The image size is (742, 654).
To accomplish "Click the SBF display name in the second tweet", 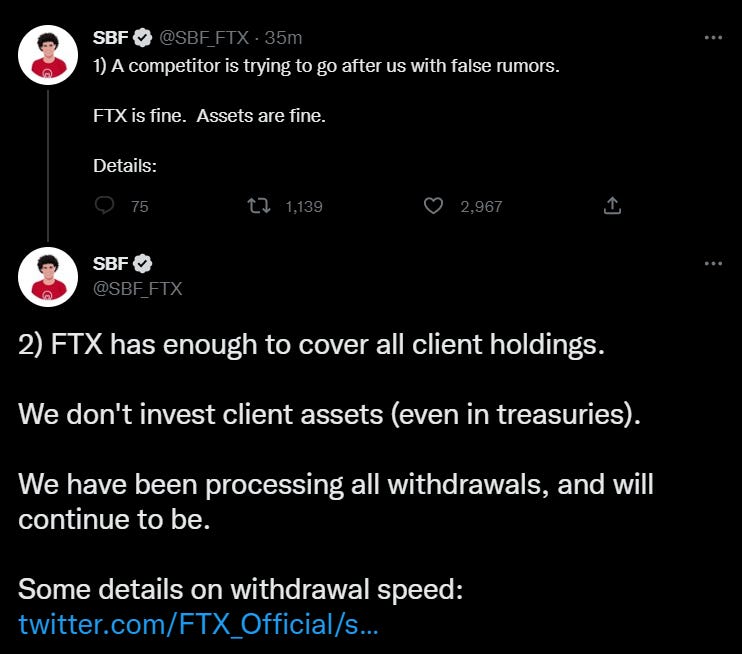I will click(110, 264).
